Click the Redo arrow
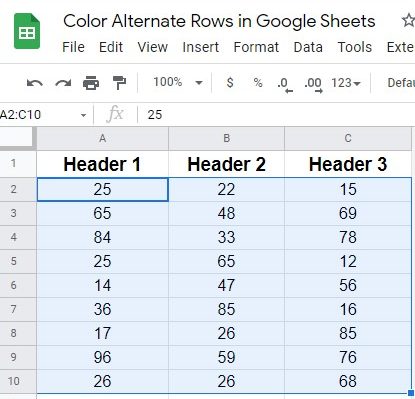This screenshot has height=399, width=415. pyautogui.click(x=63, y=83)
